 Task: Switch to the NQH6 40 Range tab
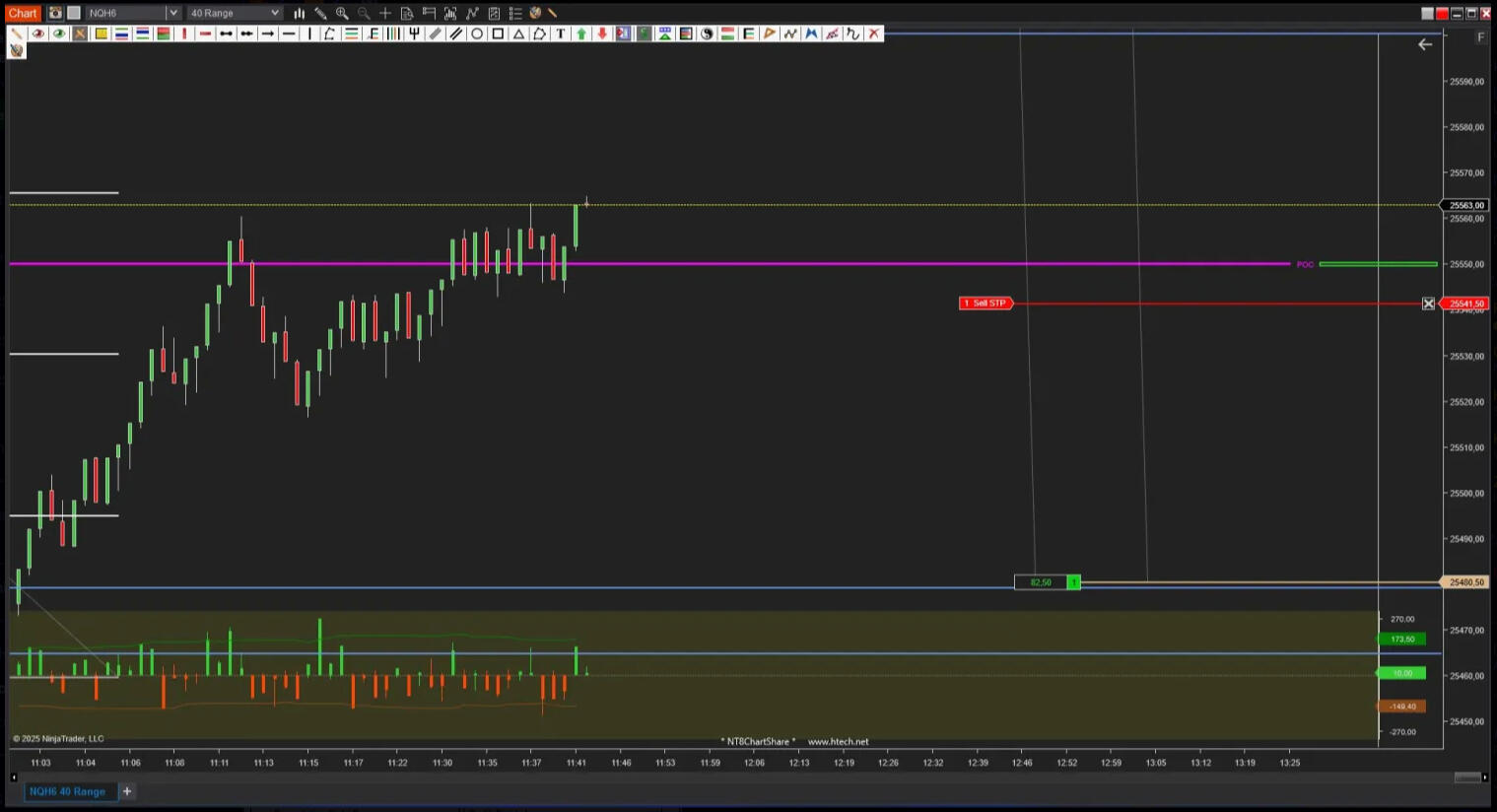pyautogui.click(x=67, y=791)
